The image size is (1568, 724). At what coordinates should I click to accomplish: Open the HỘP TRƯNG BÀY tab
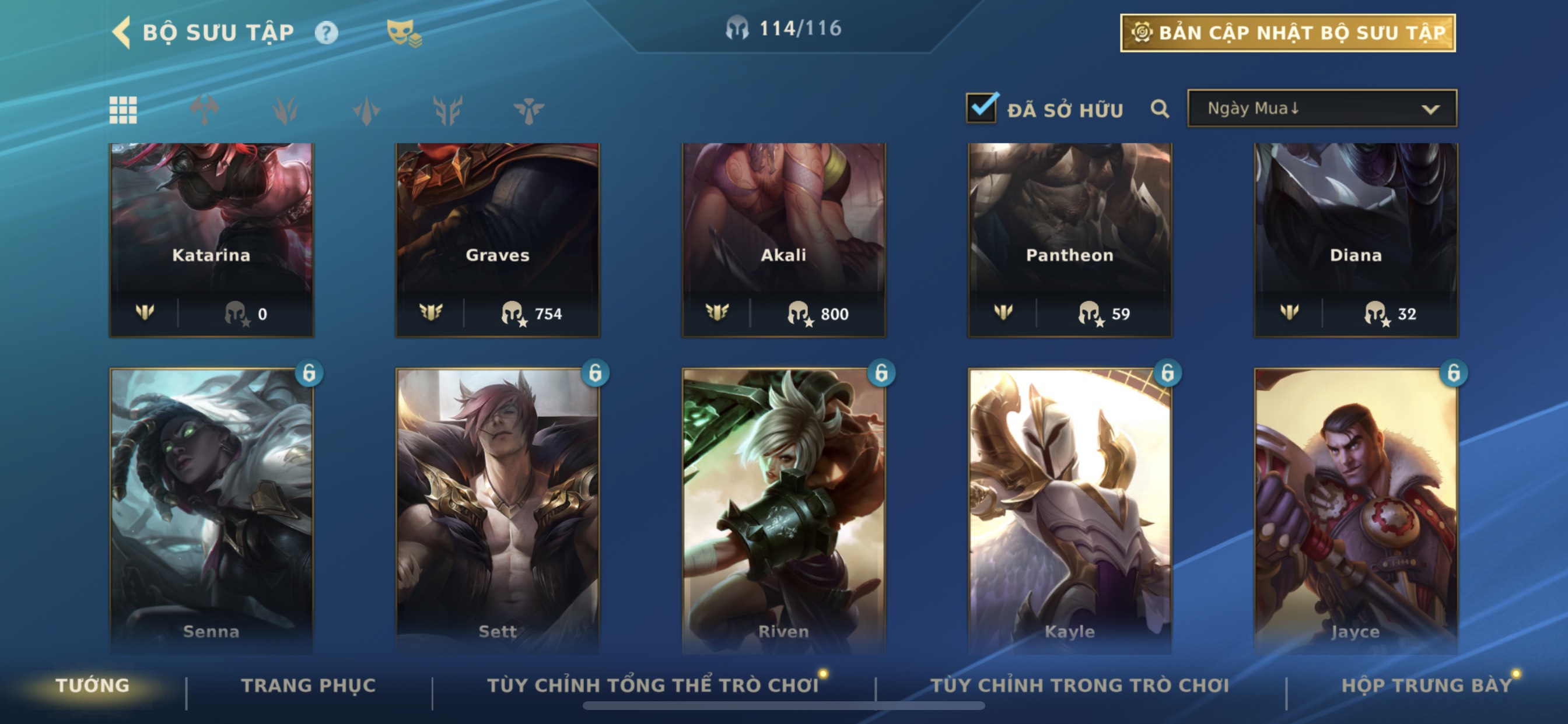coord(1427,686)
